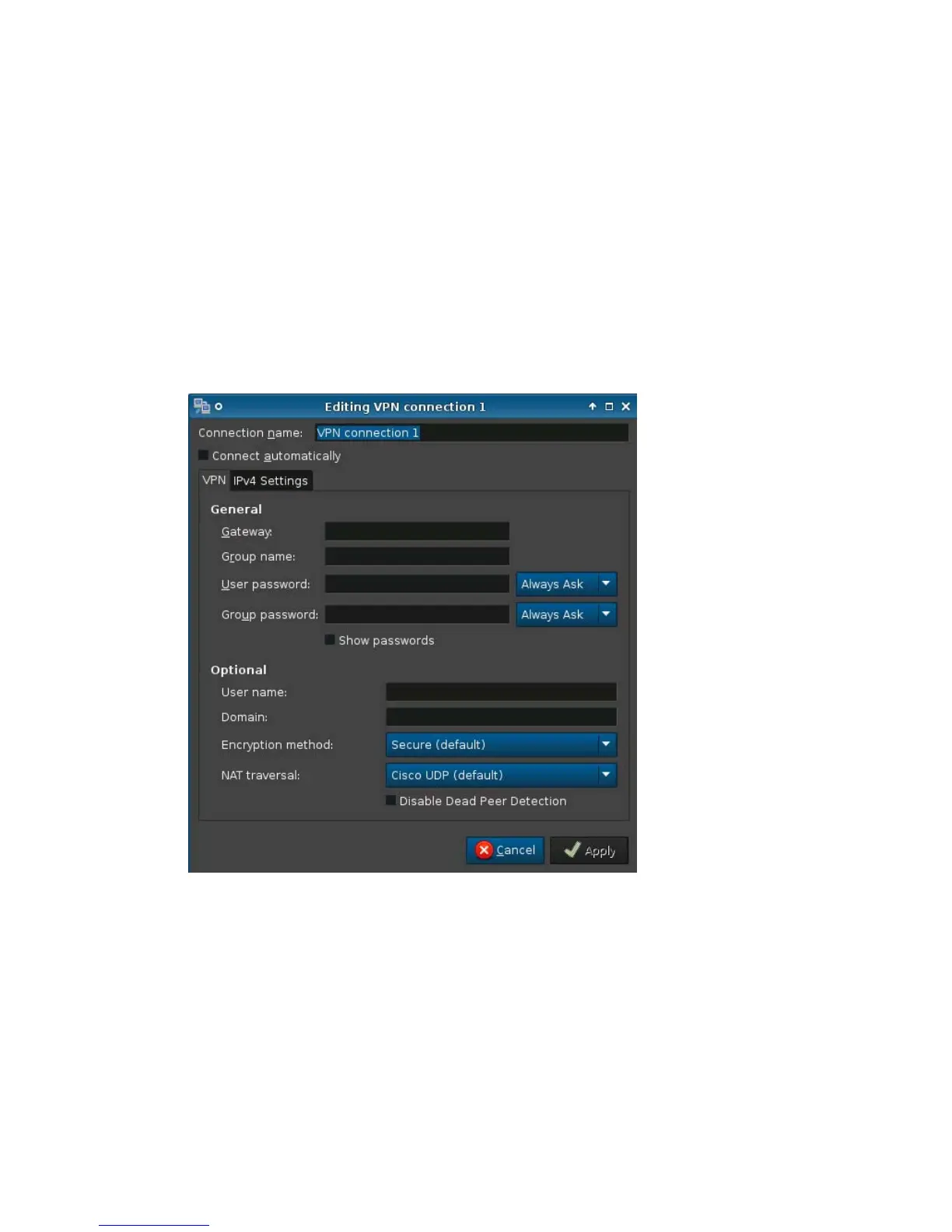Image resolution: width=952 pixels, height=1232 pixels.
Task: Tick the Show passwords checkbox
Action: (x=330, y=639)
